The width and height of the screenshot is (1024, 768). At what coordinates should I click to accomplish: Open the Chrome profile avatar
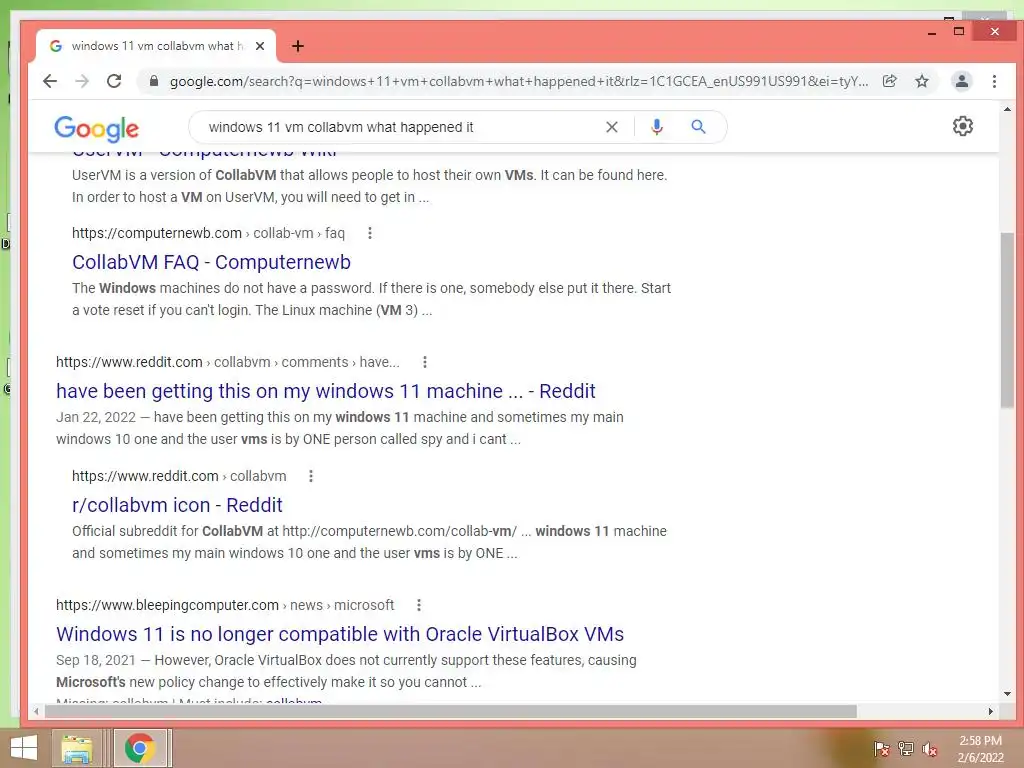(x=962, y=81)
